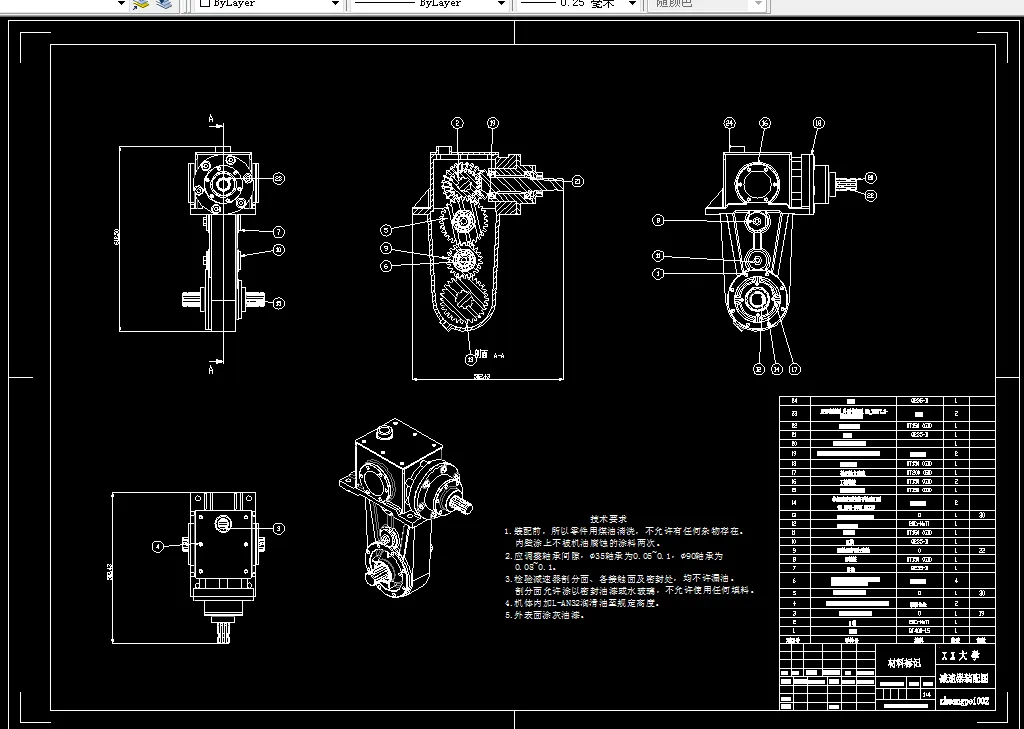Select requirement line 2 about 轴承间隙

pos(613,561)
